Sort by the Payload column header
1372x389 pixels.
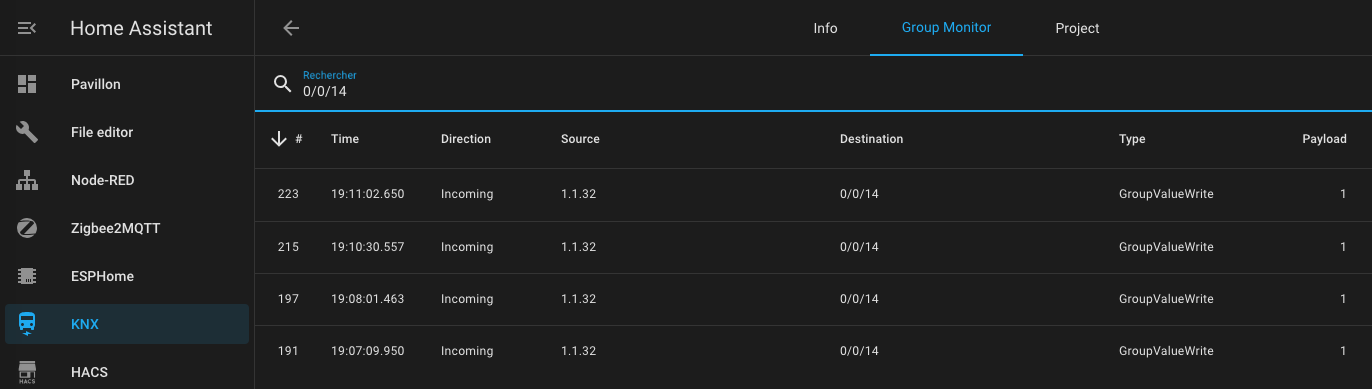pyautogui.click(x=1324, y=139)
